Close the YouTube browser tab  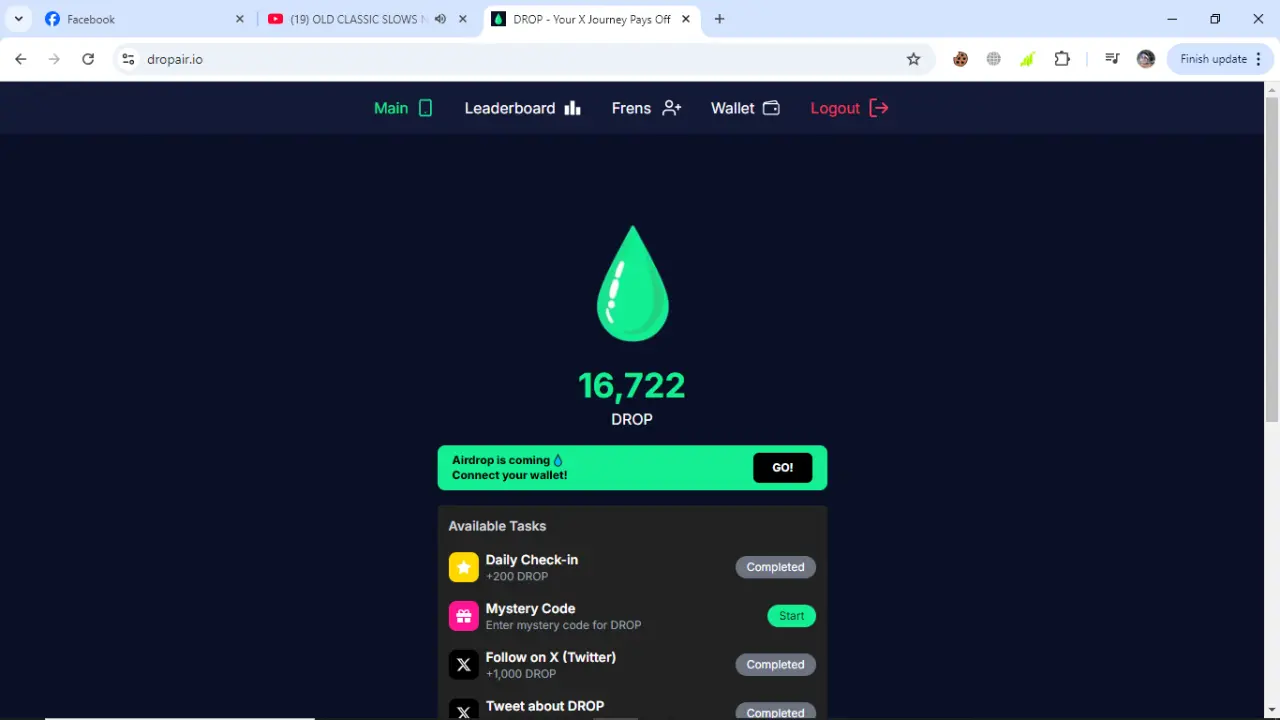465,19
